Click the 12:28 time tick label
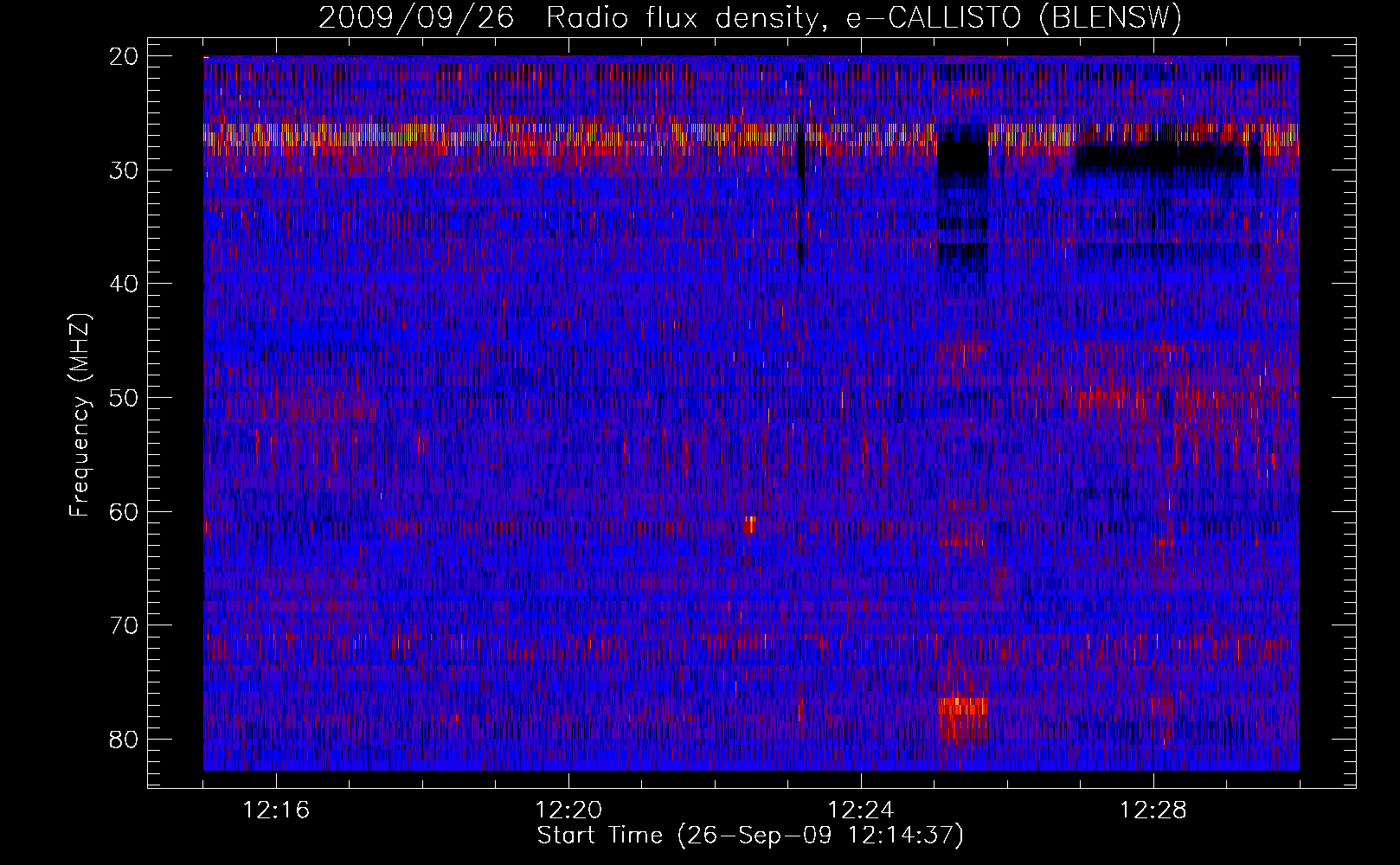The image size is (1400, 865). [x=1153, y=811]
